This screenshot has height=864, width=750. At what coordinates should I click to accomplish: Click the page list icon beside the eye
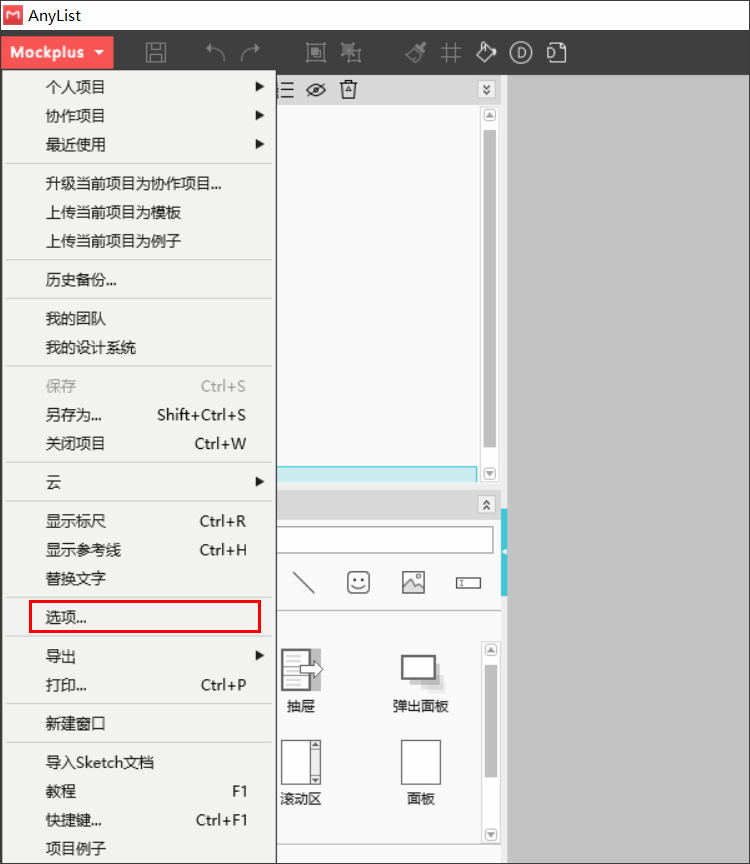coord(286,89)
